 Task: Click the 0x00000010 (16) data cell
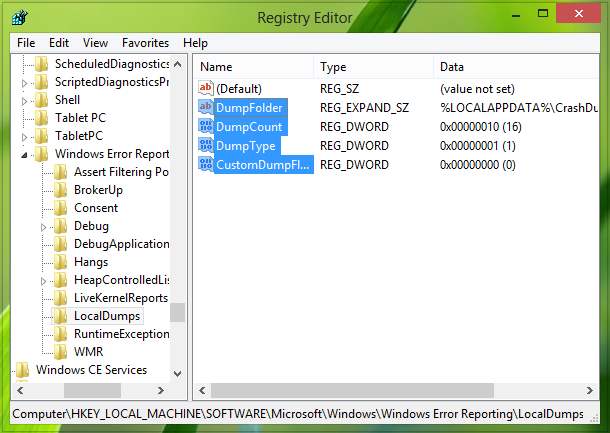coord(481,127)
